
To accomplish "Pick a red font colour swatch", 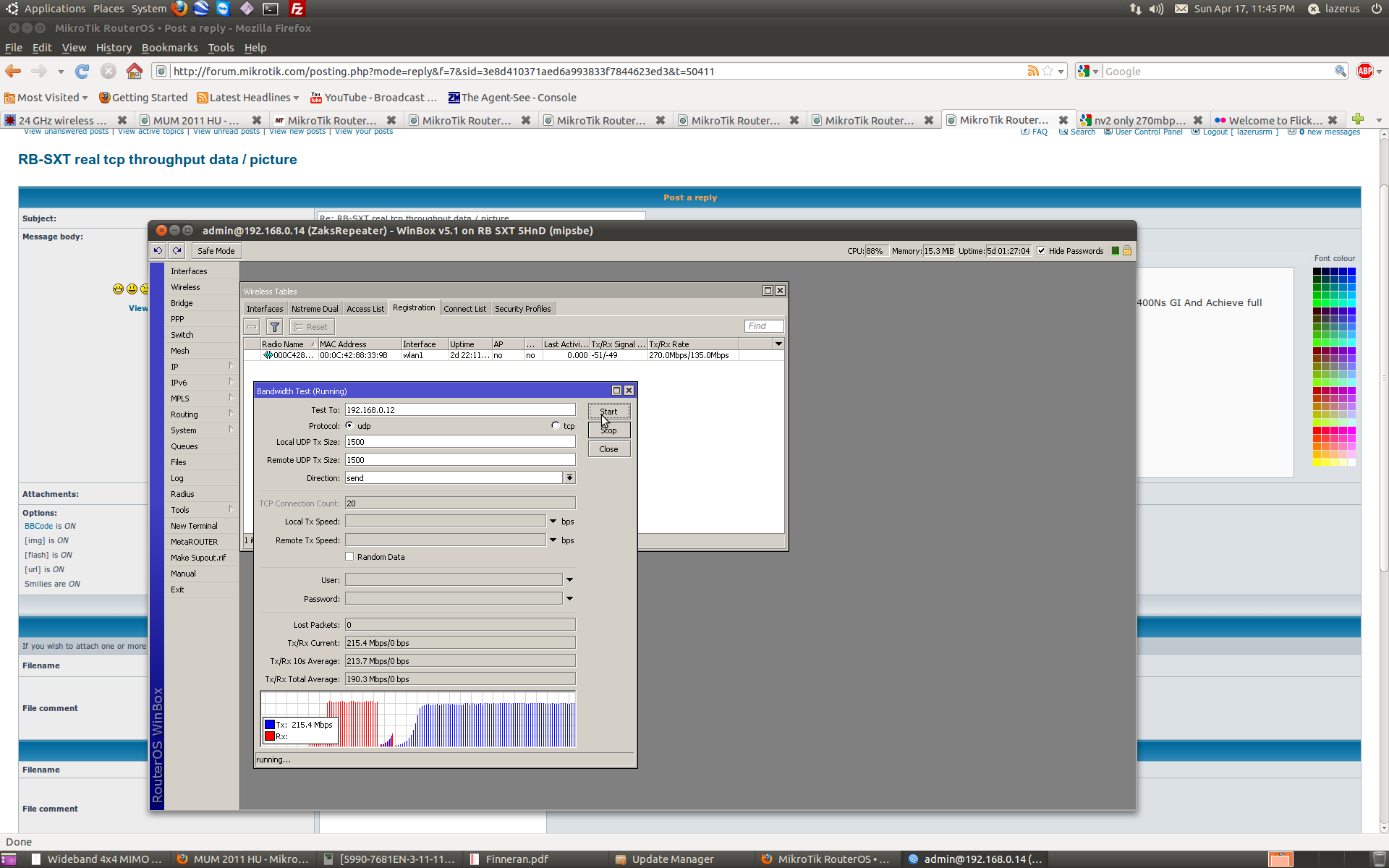I will coord(1317,430).
